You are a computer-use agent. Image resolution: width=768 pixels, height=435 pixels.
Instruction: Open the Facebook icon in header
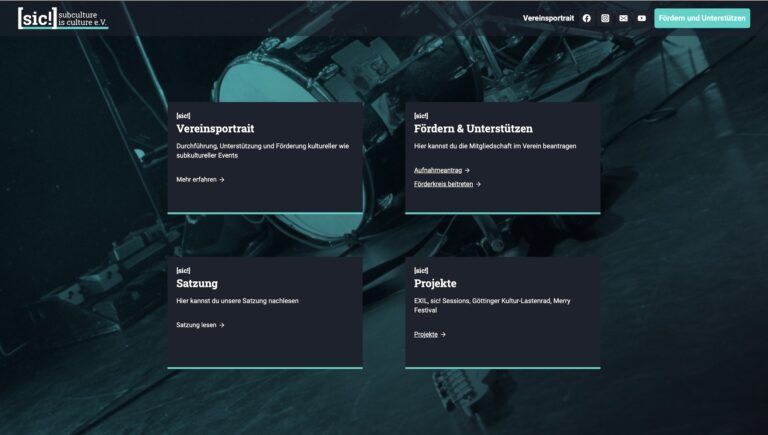587,18
